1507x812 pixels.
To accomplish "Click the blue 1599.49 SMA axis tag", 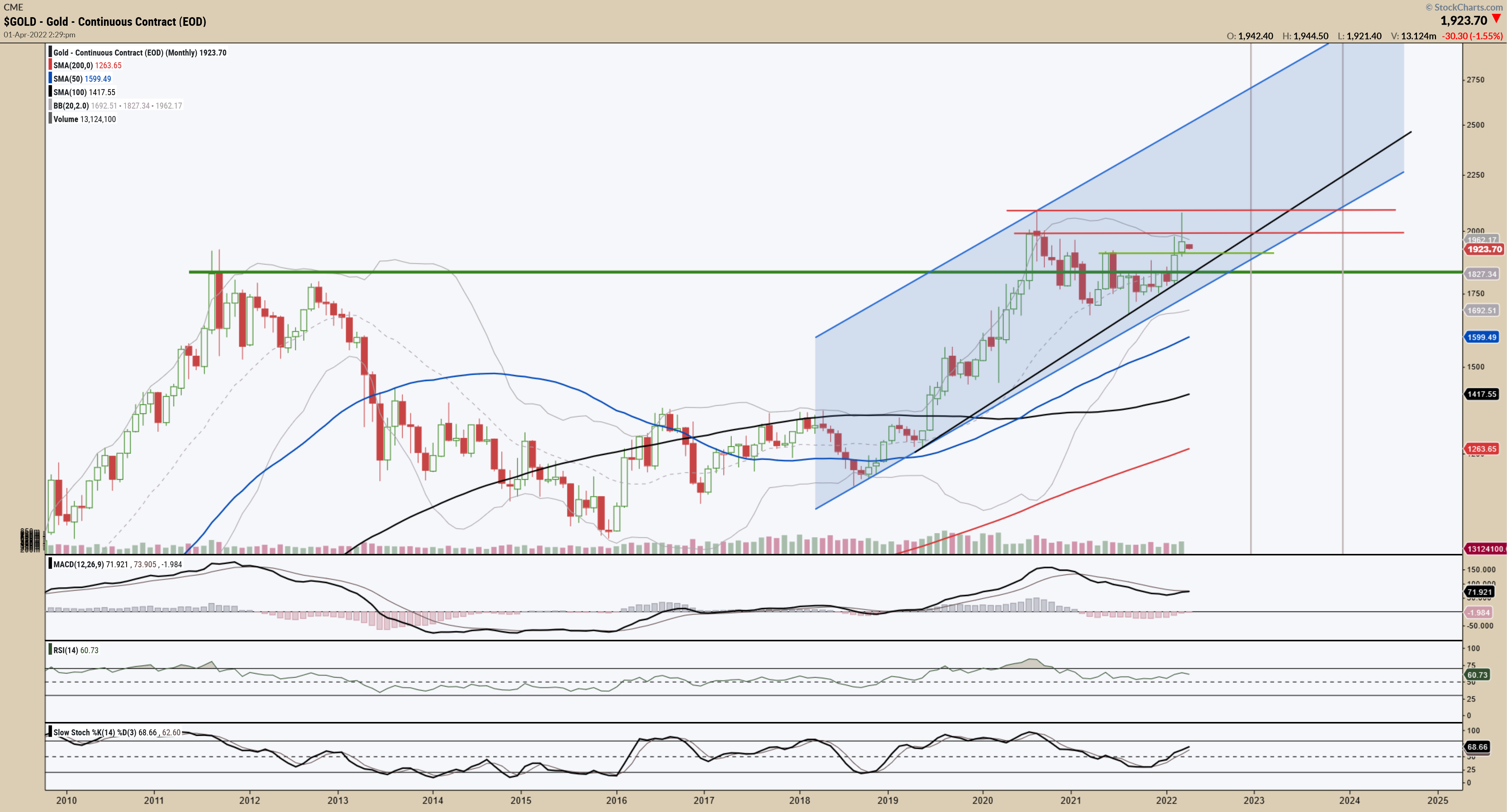I will point(1481,337).
